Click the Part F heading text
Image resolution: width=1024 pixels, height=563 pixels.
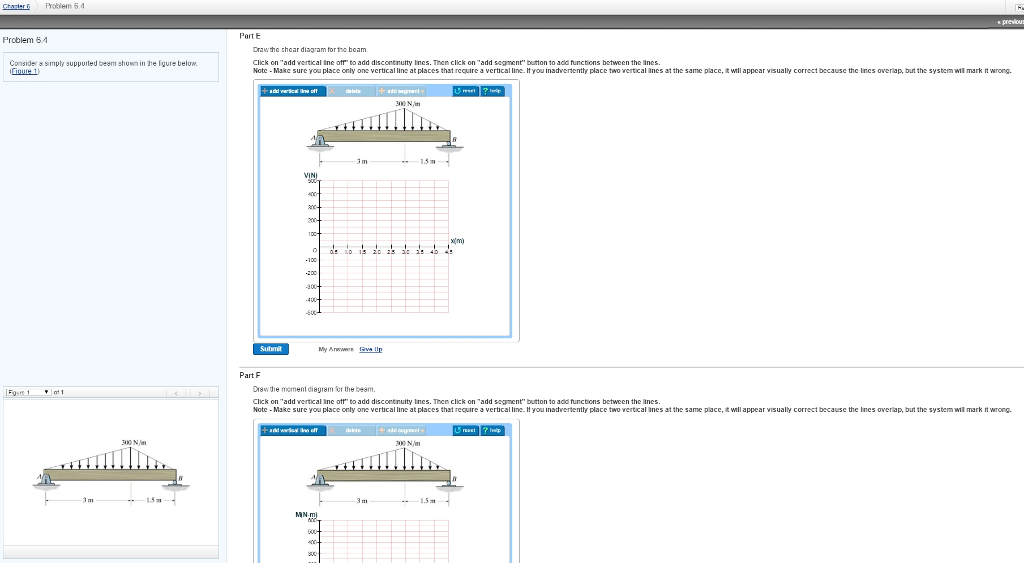click(249, 376)
